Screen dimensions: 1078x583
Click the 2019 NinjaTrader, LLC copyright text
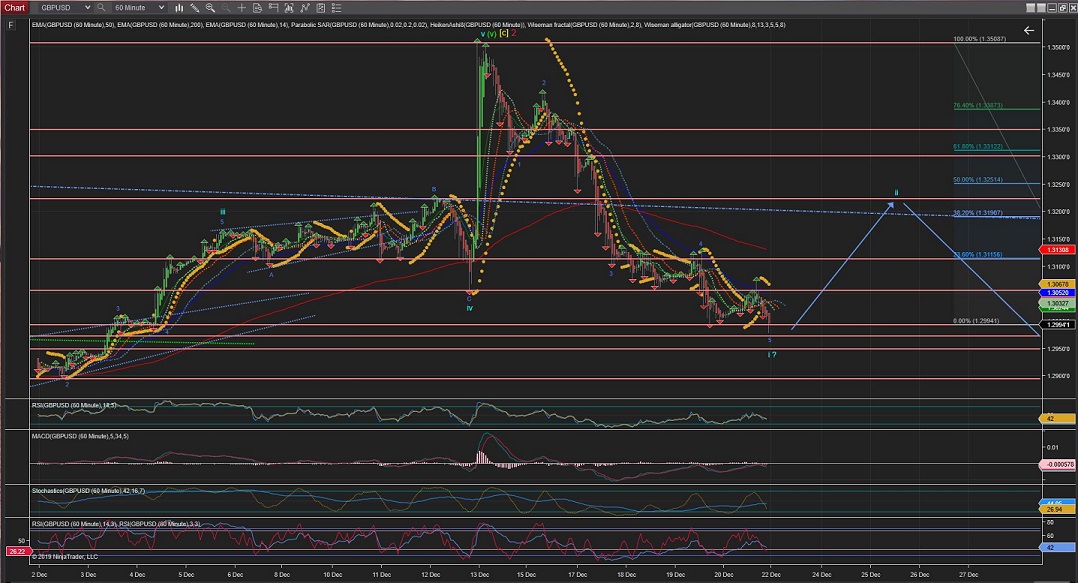coord(65,557)
